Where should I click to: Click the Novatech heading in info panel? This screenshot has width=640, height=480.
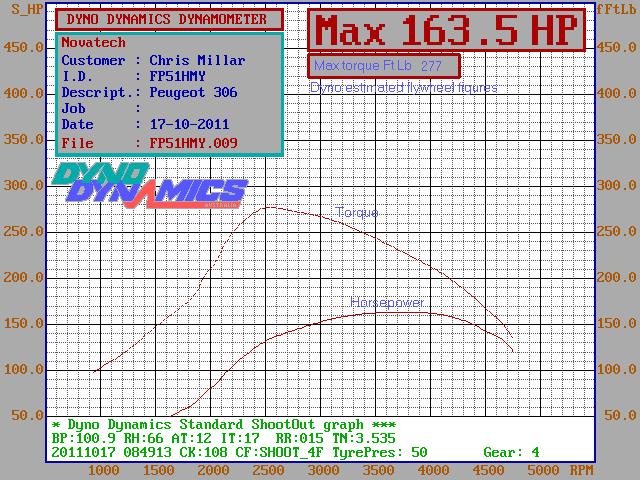click(x=94, y=43)
